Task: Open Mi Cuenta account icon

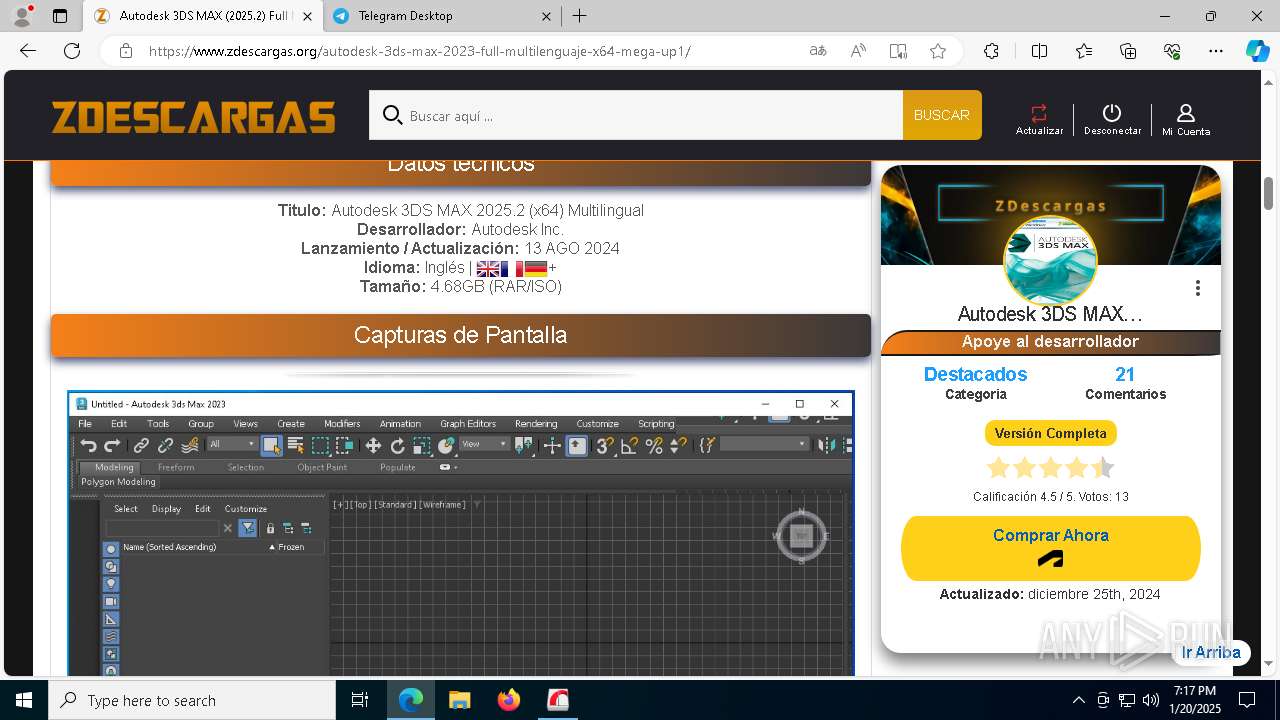Action: click(x=1186, y=119)
